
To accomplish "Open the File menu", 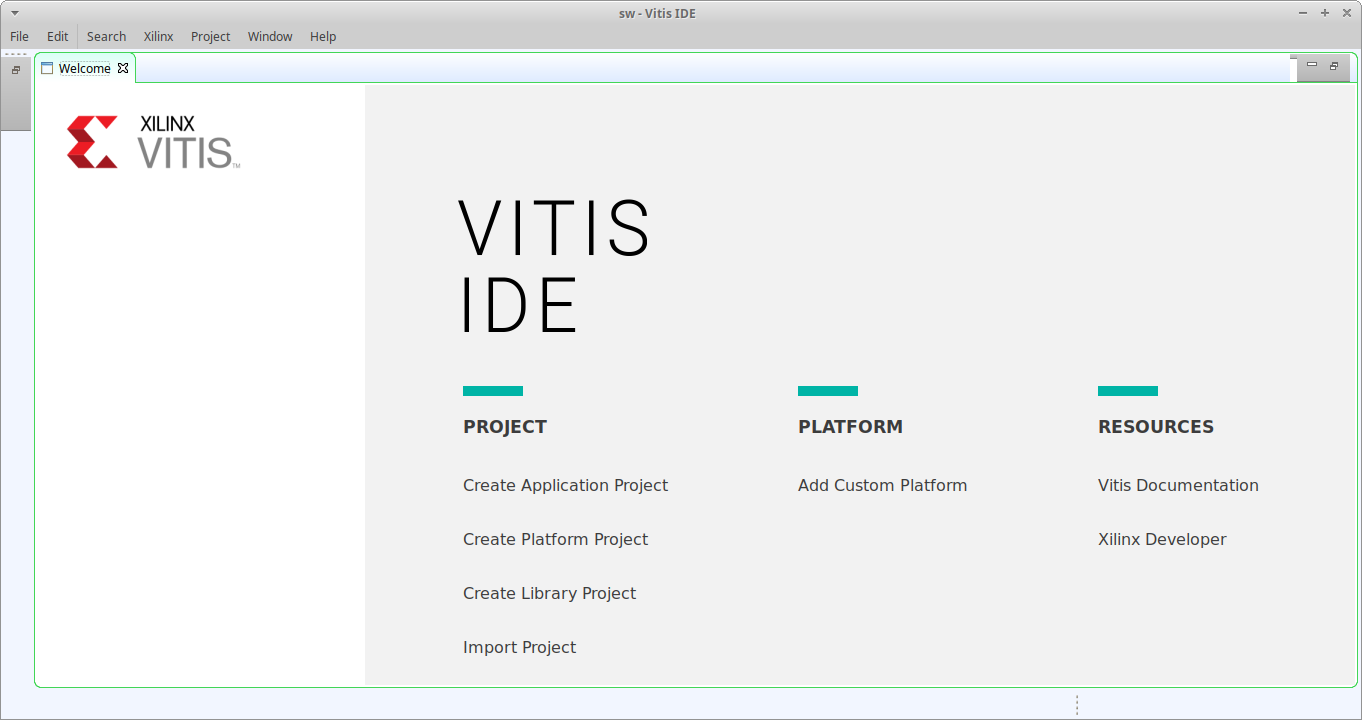I will [19, 36].
